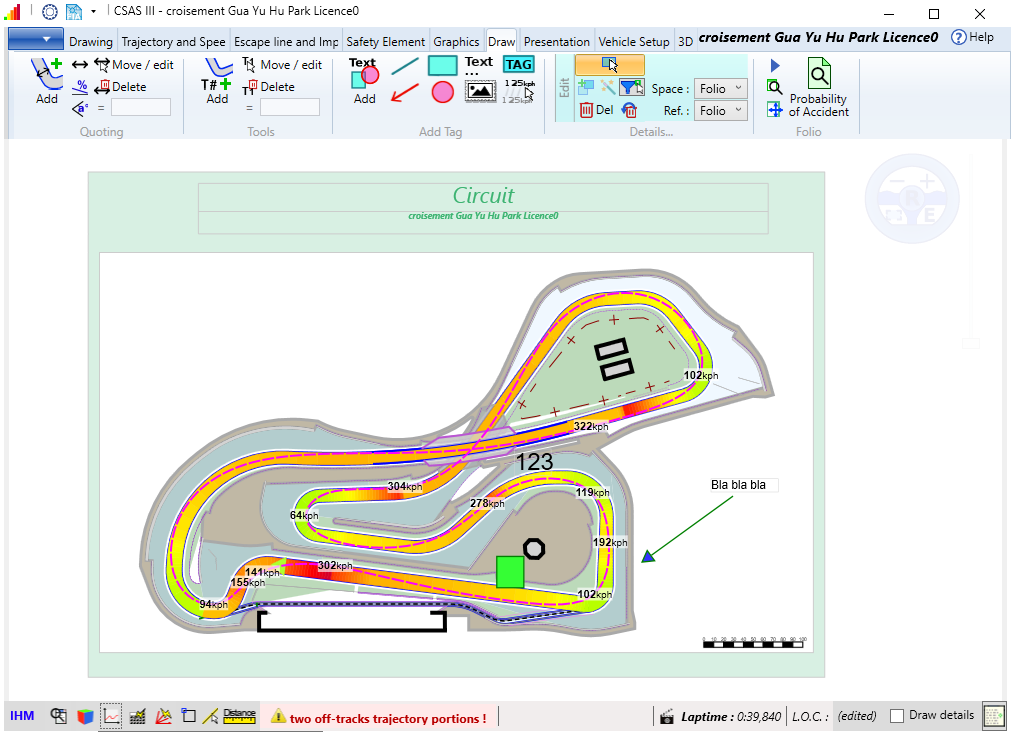Enable the Draw details checkbox

(x=896, y=716)
